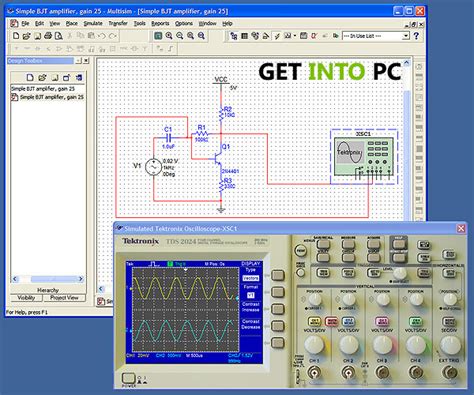Click the SEC/DIV knob
Screen dimensions: 474x395
(x=450, y=345)
